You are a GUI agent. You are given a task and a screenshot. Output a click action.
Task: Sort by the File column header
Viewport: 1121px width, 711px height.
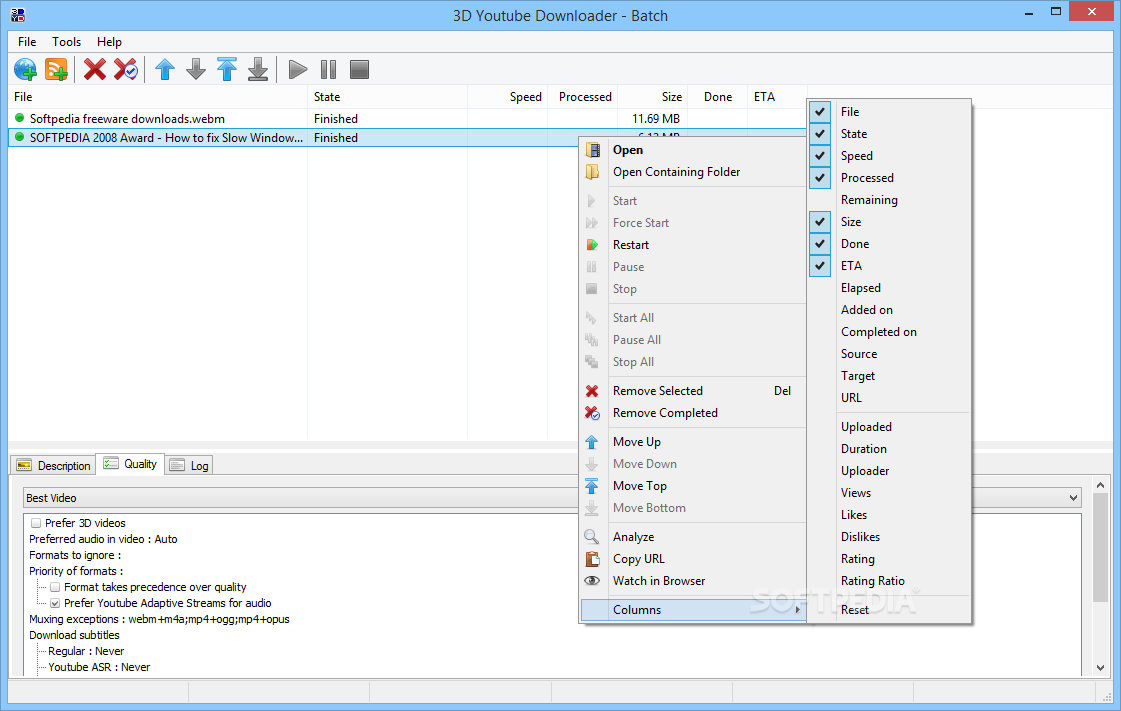click(x=157, y=97)
